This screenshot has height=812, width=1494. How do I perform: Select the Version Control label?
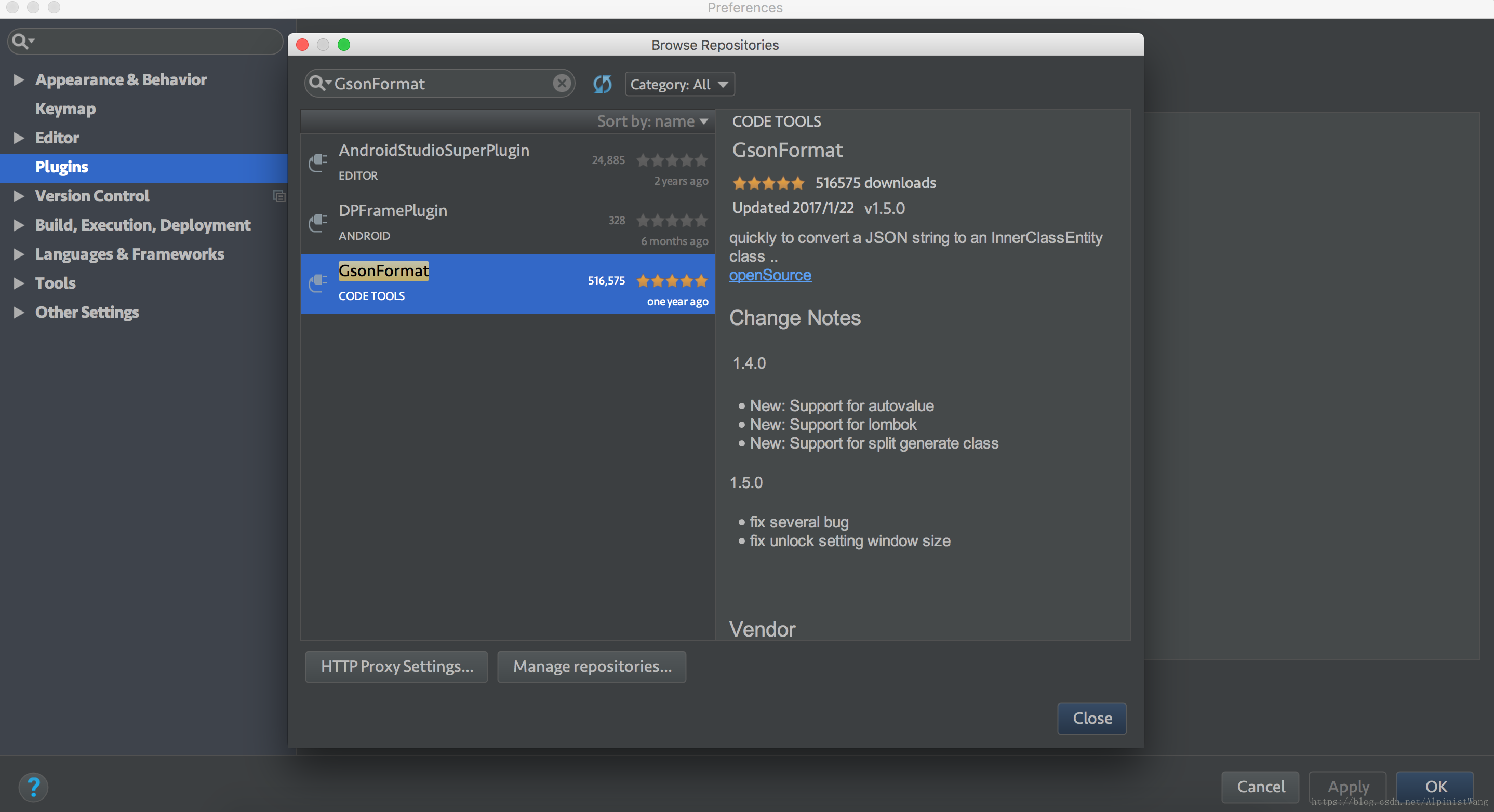(x=92, y=196)
